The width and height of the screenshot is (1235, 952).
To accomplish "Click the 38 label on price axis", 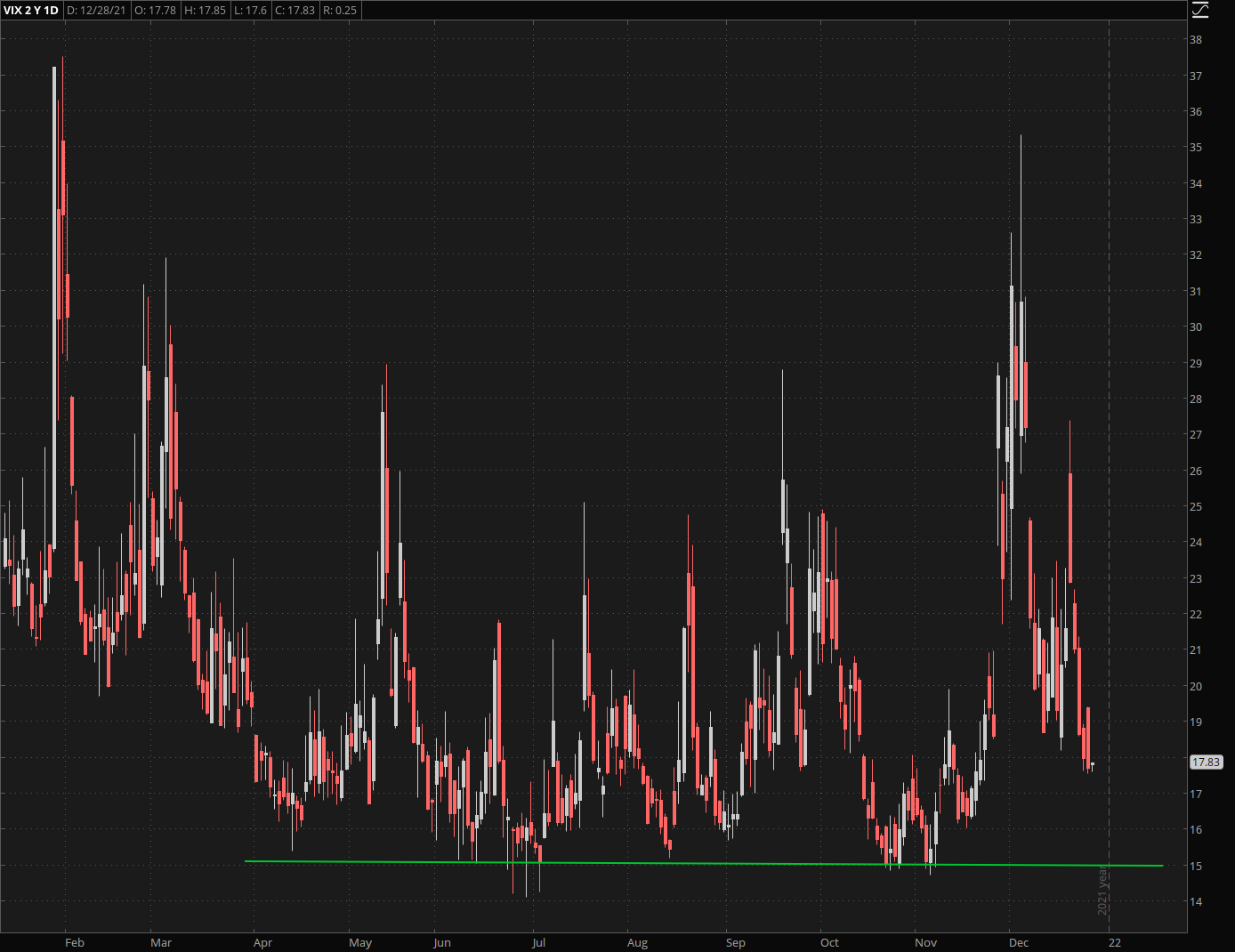I will (1196, 39).
